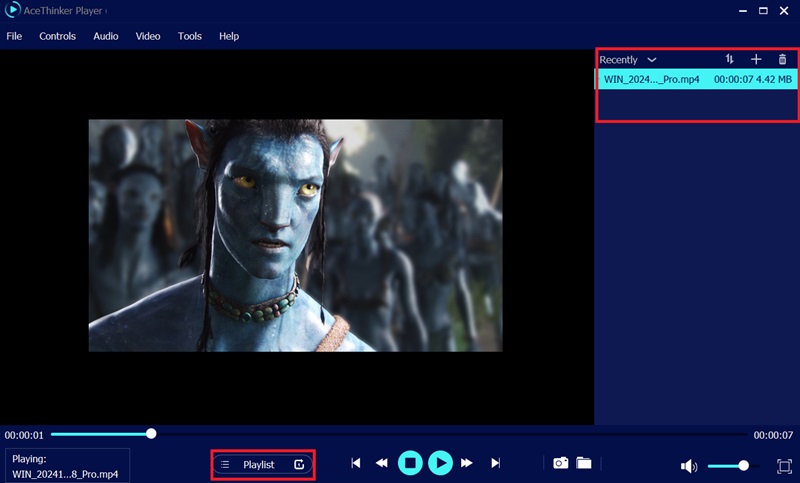Screen dimensions: 800x483
Task: Open the Tools menu
Action: point(189,36)
